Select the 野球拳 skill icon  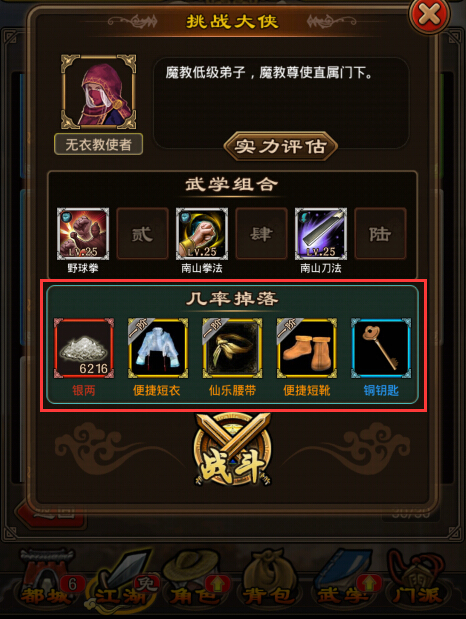[x=83, y=234]
